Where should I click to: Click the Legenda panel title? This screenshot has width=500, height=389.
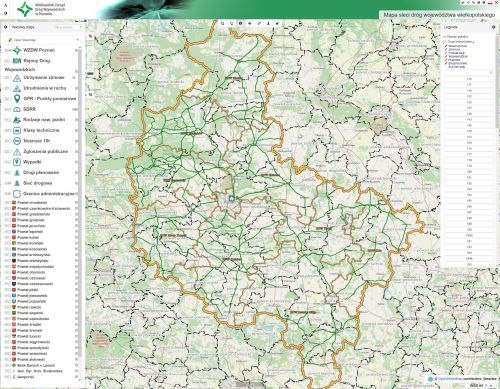pos(451,27)
